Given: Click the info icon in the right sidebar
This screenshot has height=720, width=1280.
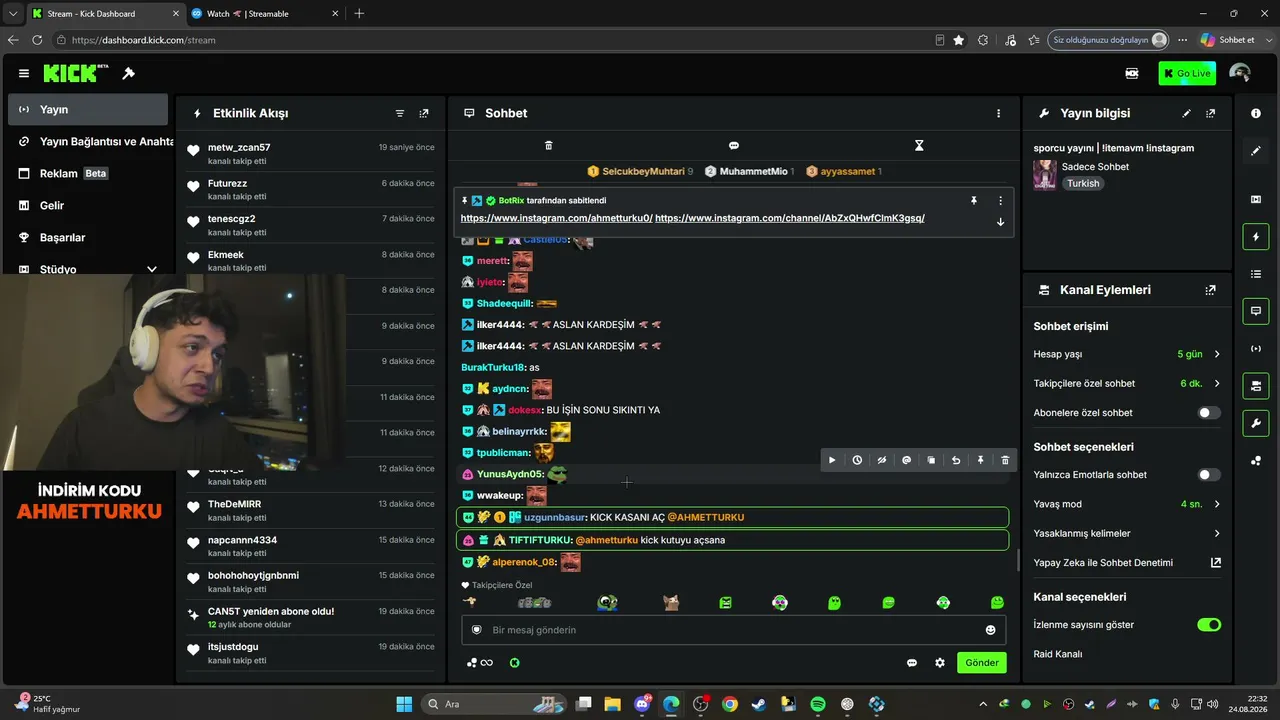Looking at the screenshot, I should (1256, 114).
